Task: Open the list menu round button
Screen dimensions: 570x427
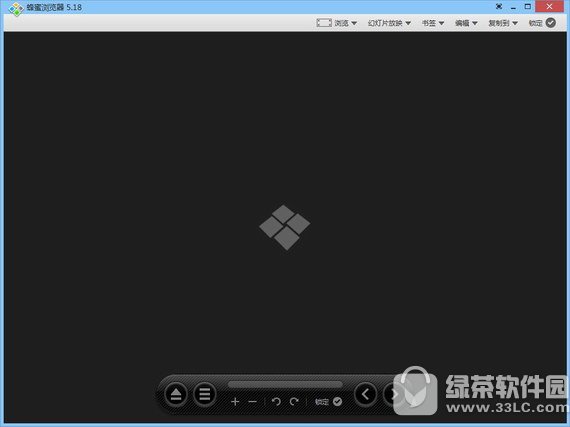Action: (205, 394)
